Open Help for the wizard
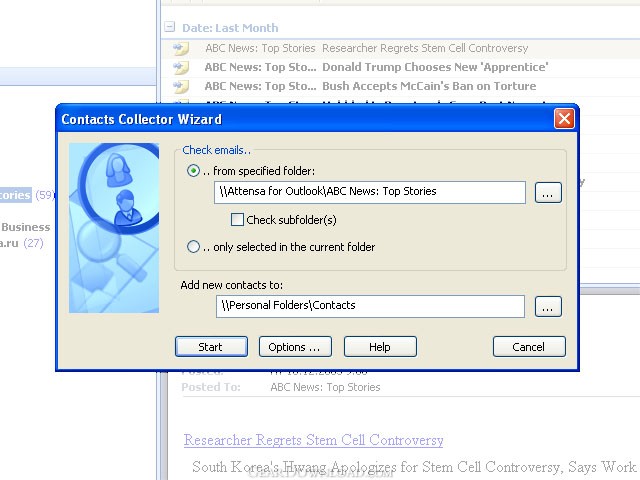Viewport: 640px width, 480px height. point(380,347)
